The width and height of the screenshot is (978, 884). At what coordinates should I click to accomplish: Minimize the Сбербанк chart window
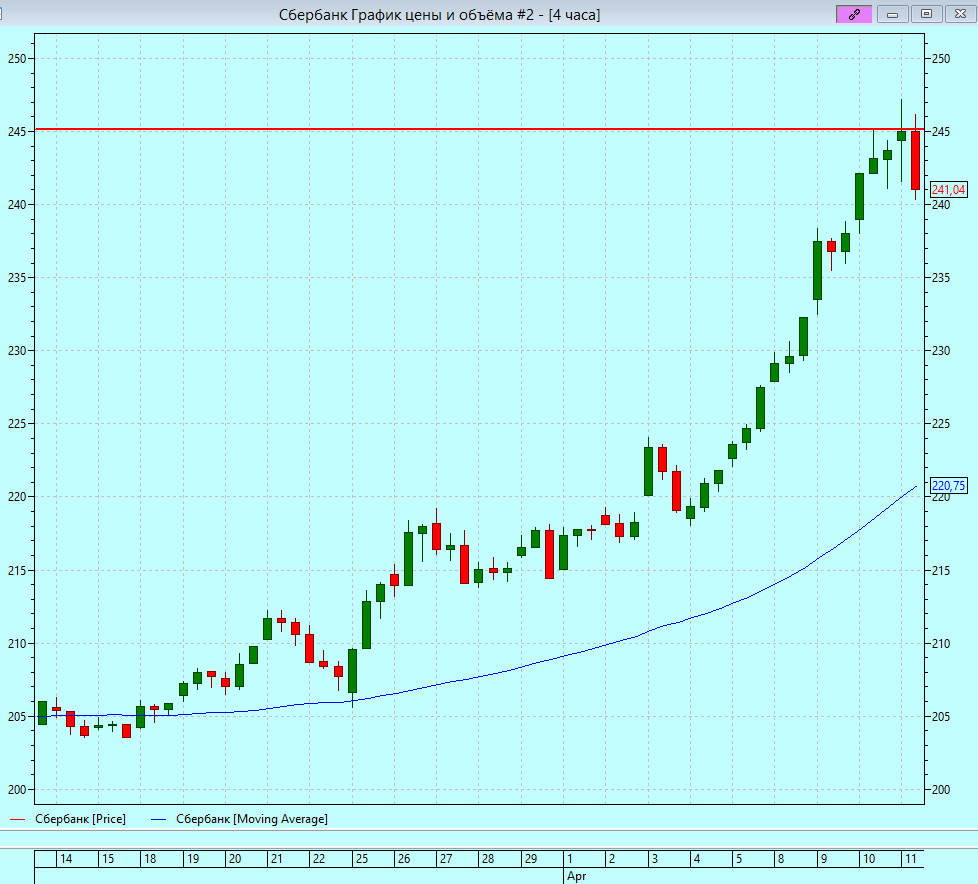pyautogui.click(x=893, y=14)
